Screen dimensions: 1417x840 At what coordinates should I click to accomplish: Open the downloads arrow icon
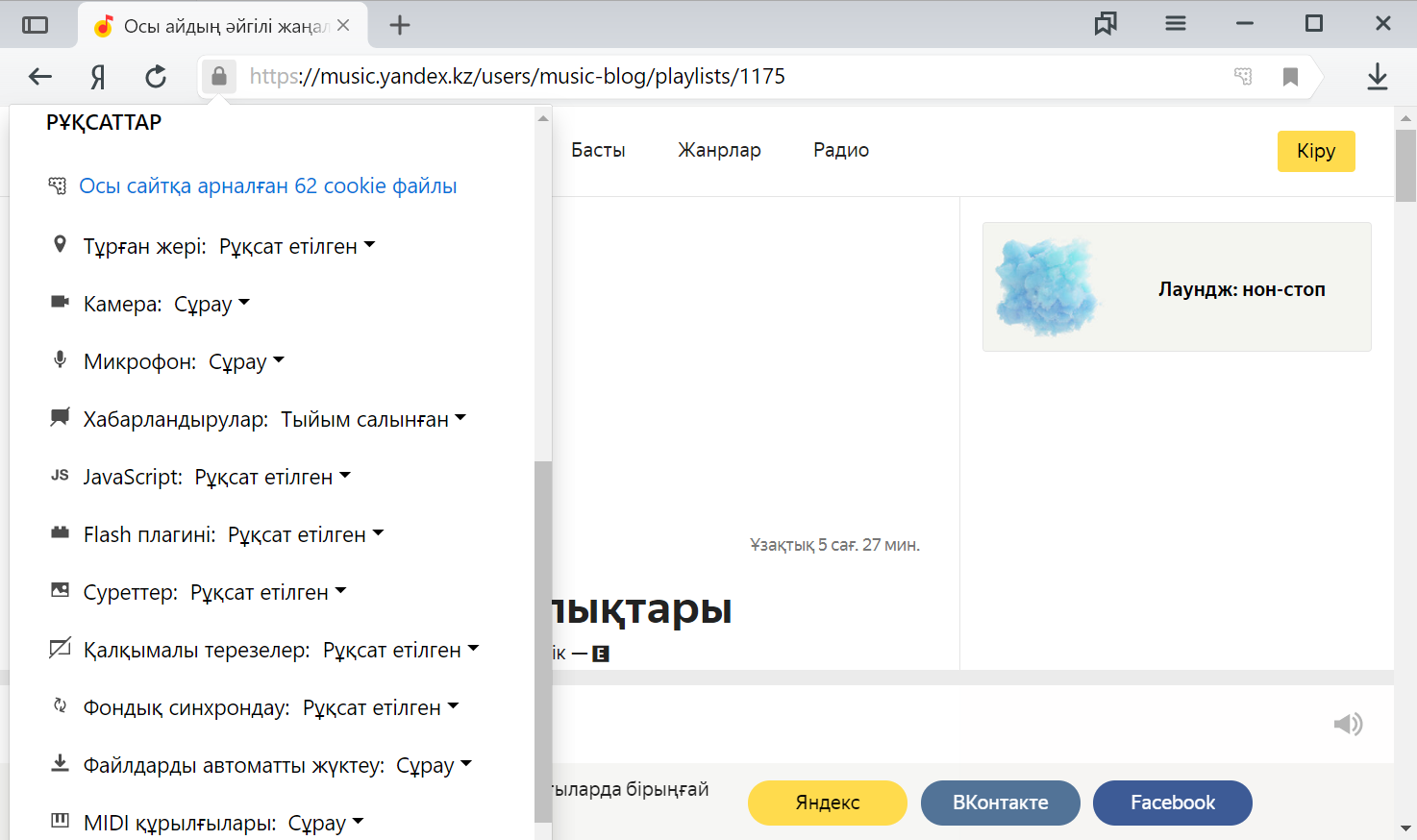pos(1378,77)
